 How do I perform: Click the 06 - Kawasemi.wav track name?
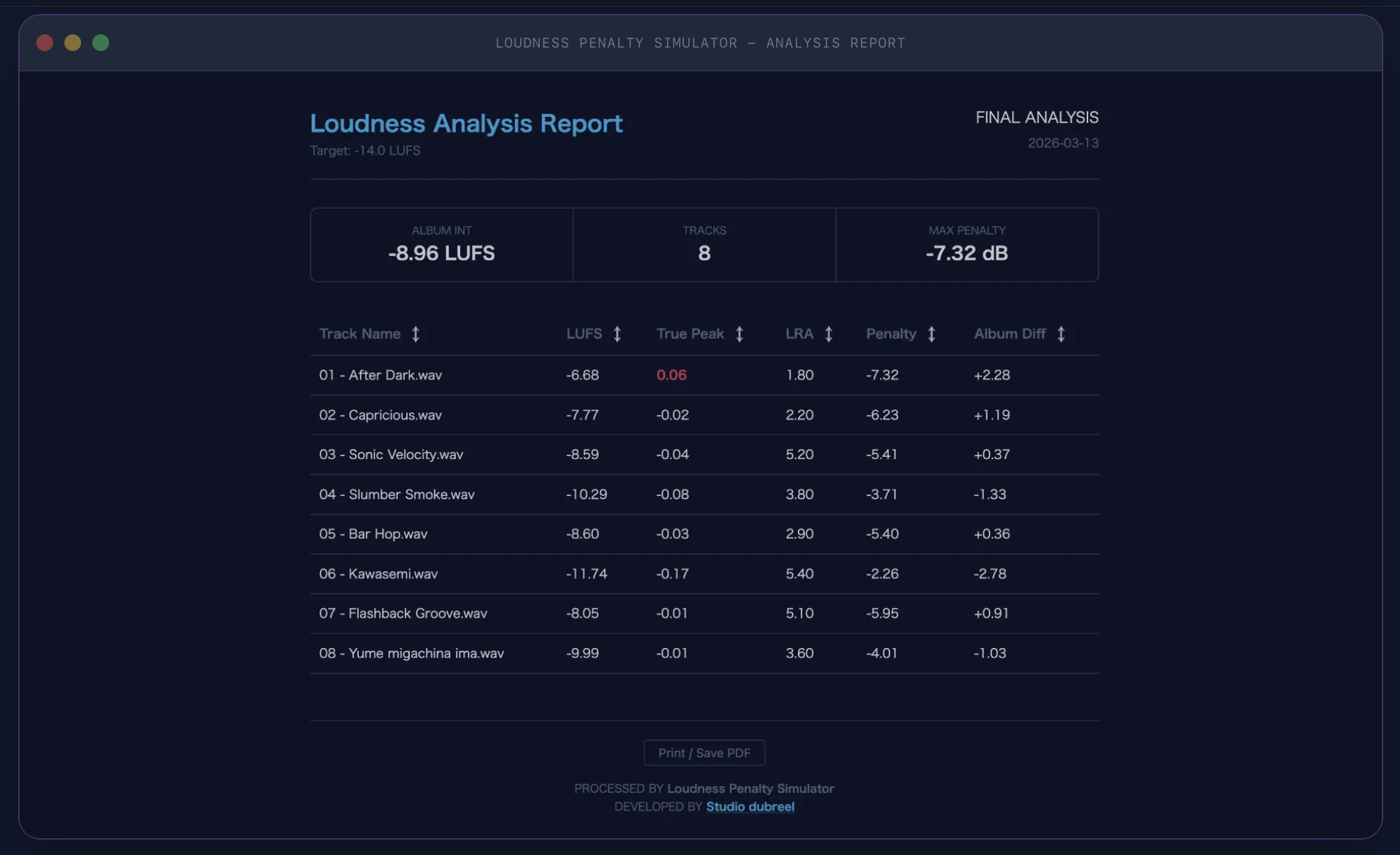click(x=378, y=574)
